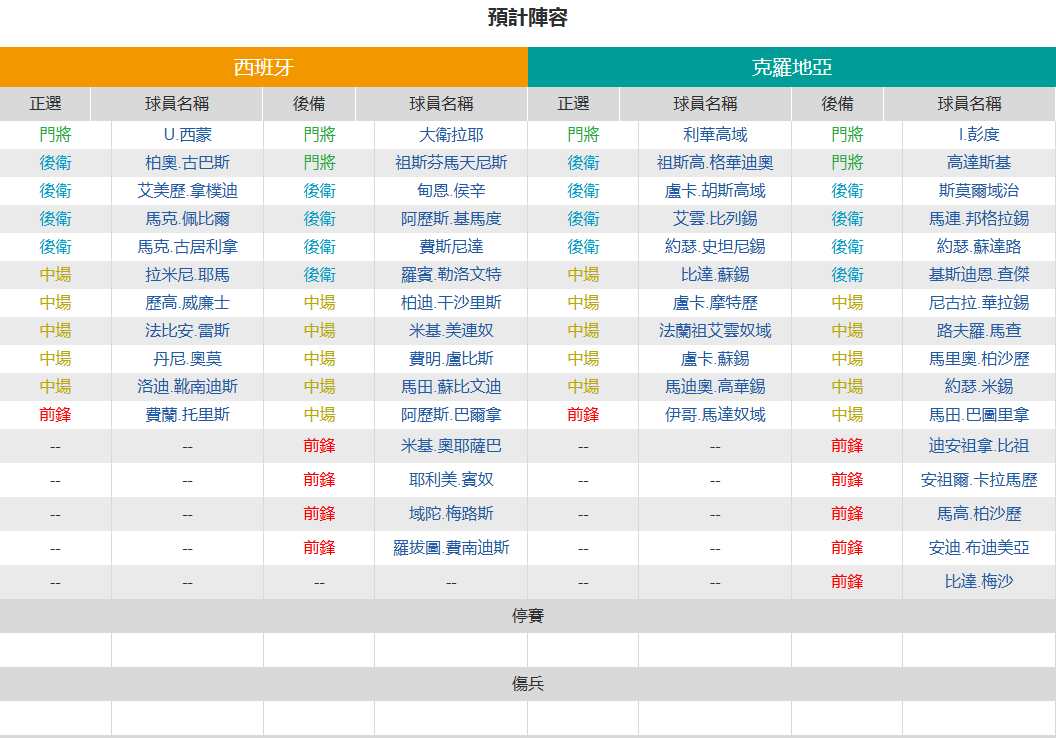
Task: Select midfielder 比達.蘇錫
Action: [715, 275]
